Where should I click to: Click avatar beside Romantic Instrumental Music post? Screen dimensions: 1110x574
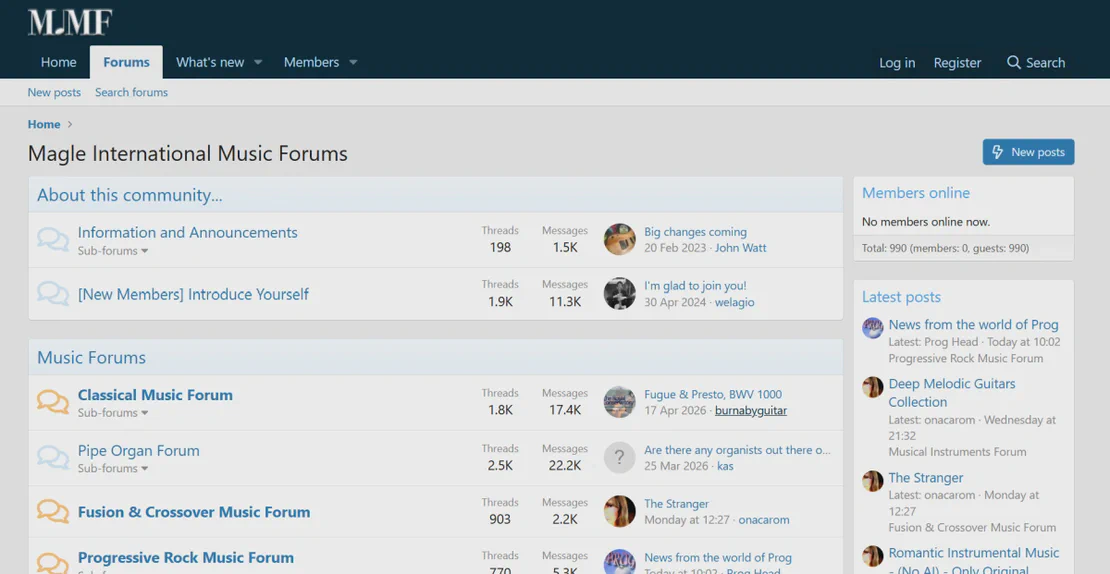[873, 556]
